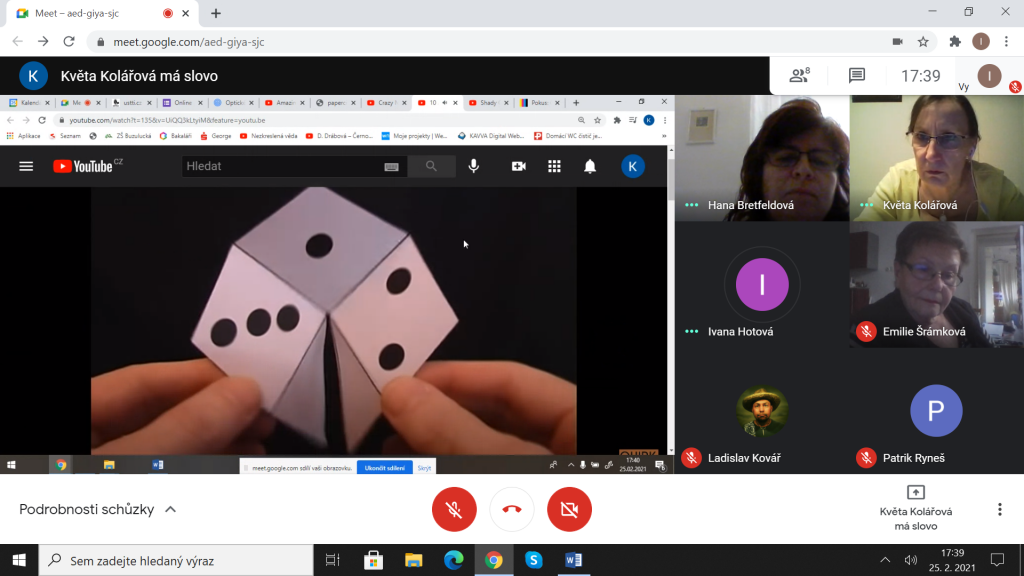Show hidden system tray icons
This screenshot has height=576, width=1024.
coord(884,560)
